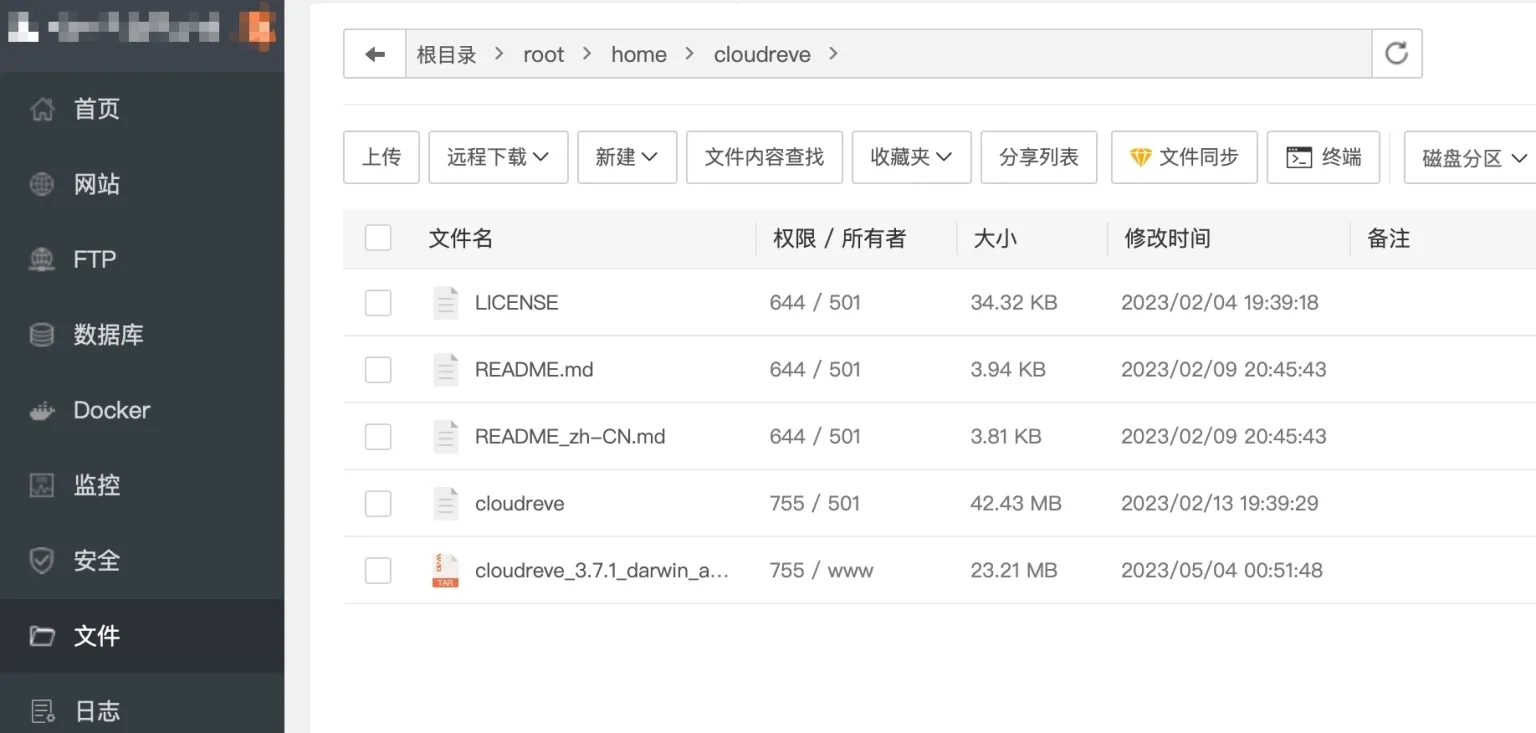Go to home folder in breadcrumb
This screenshot has height=733, width=1536.
[639, 54]
